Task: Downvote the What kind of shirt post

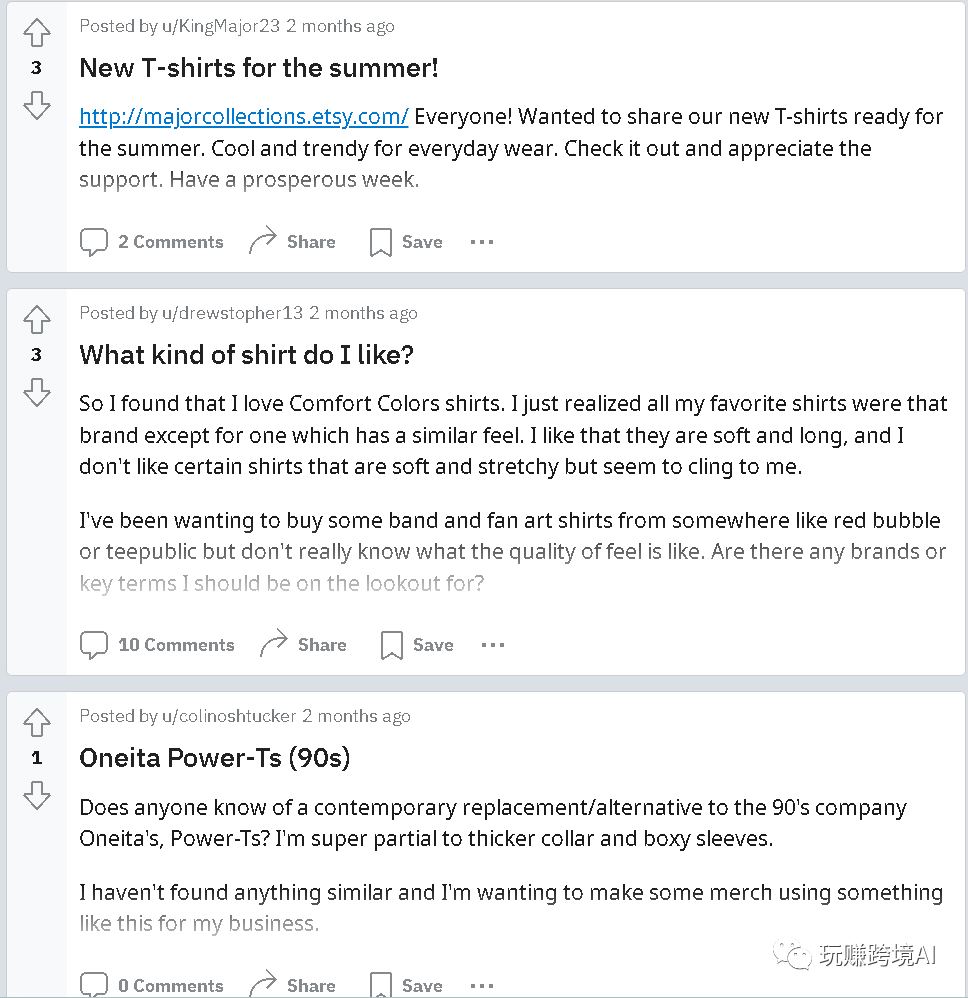Action: pyautogui.click(x=37, y=391)
